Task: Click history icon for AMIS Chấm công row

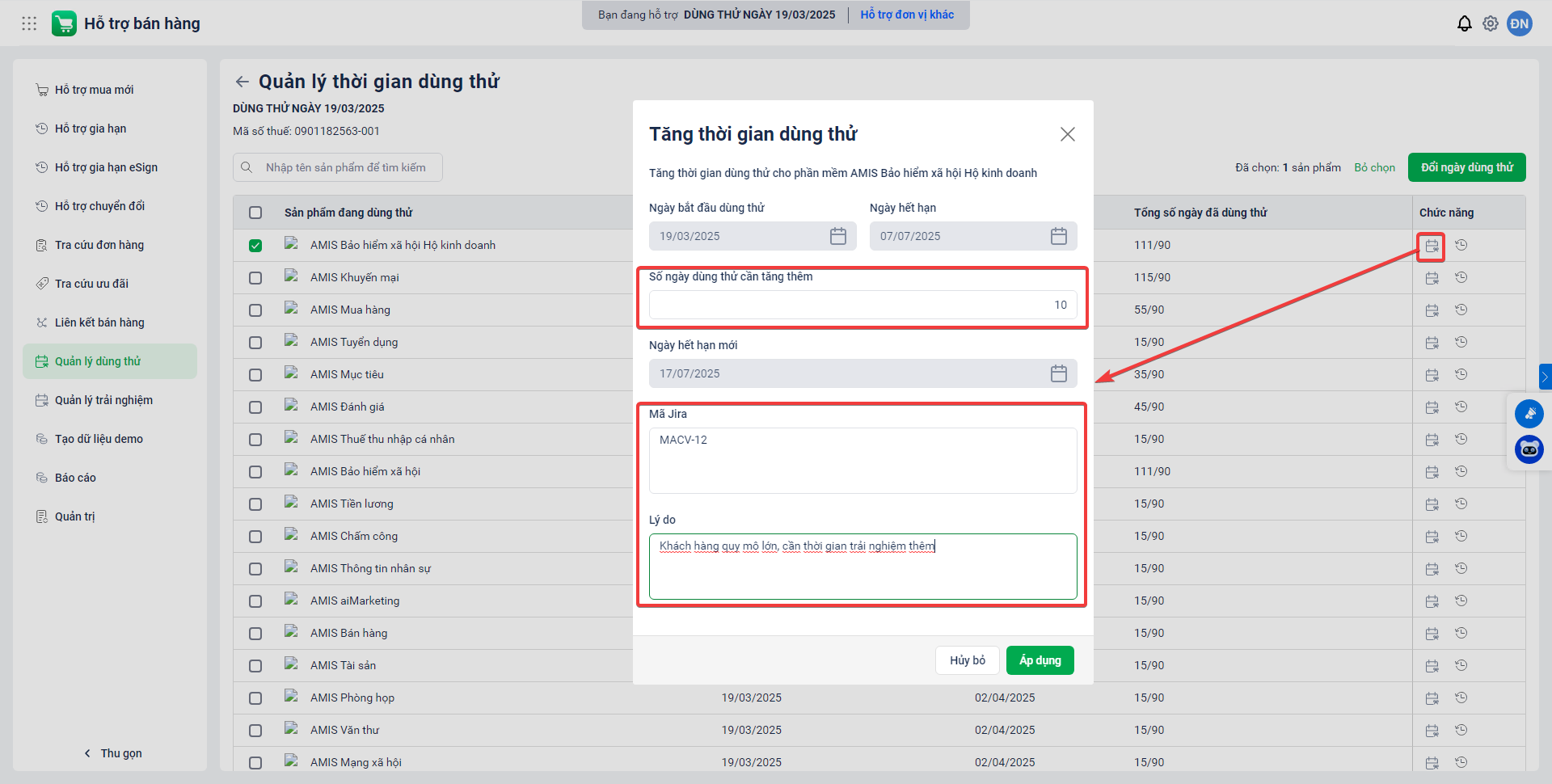Action: click(x=1461, y=536)
